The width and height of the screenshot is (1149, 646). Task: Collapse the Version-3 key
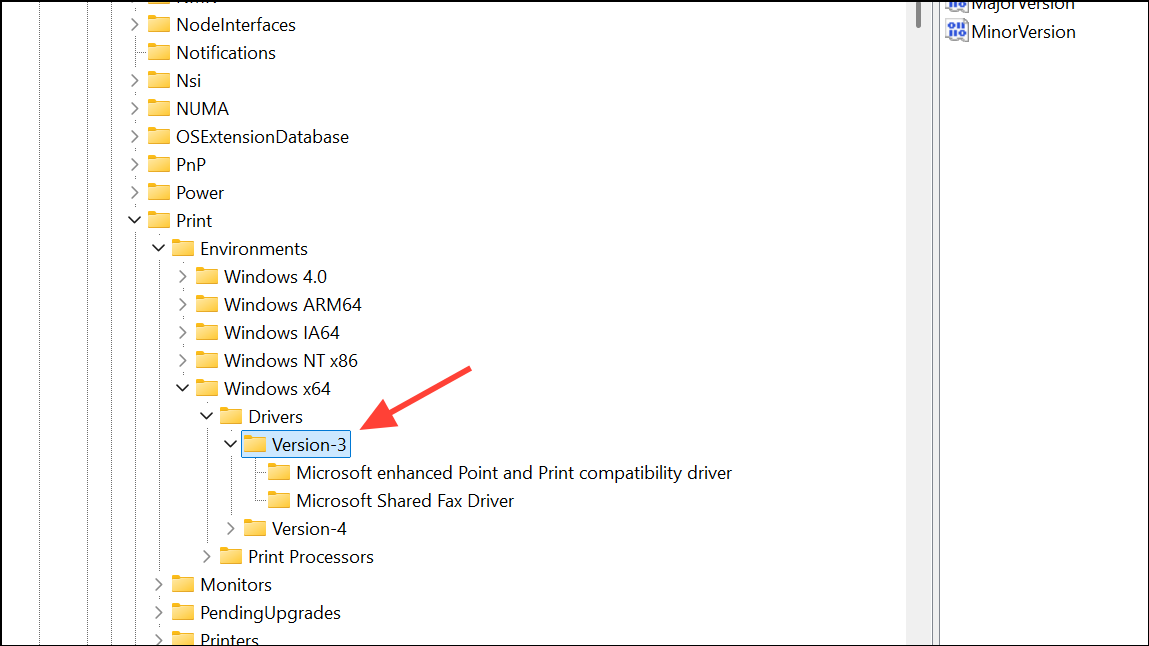[231, 444]
